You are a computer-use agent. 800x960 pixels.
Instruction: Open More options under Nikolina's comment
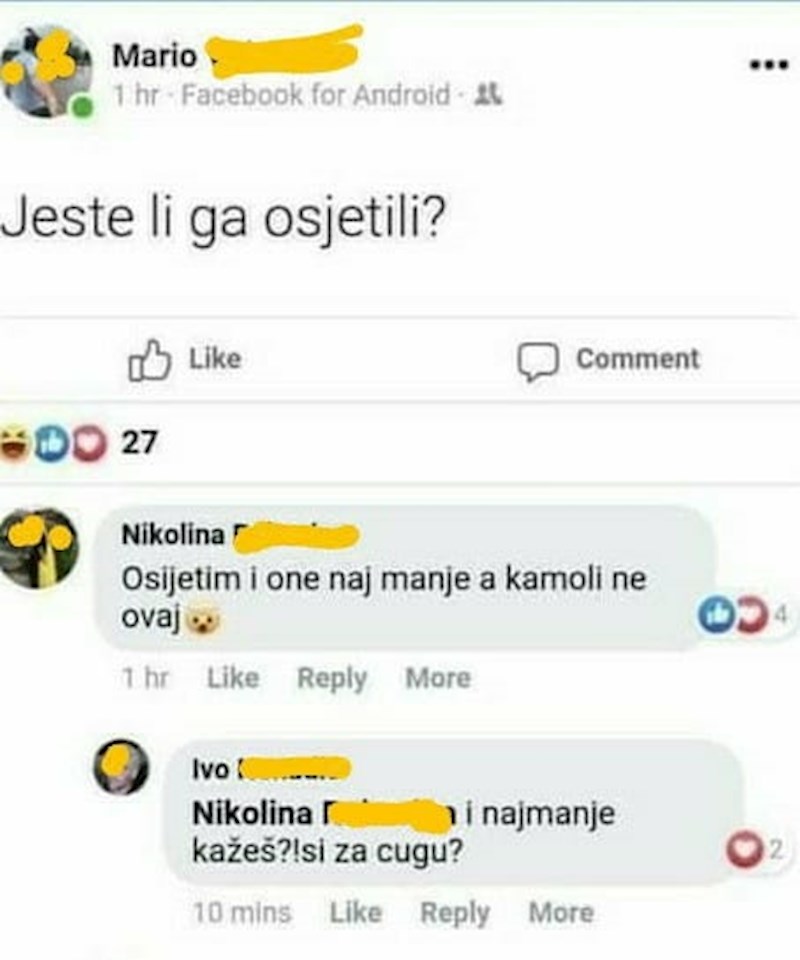[x=437, y=678]
